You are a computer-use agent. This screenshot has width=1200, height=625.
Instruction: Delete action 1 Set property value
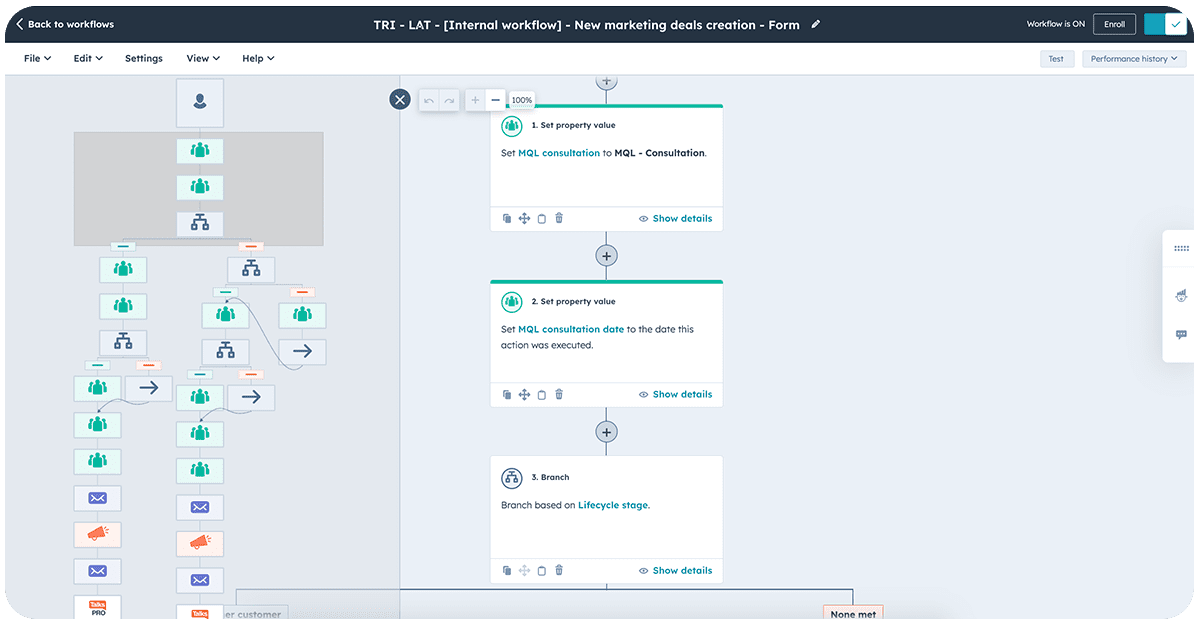[x=559, y=218]
